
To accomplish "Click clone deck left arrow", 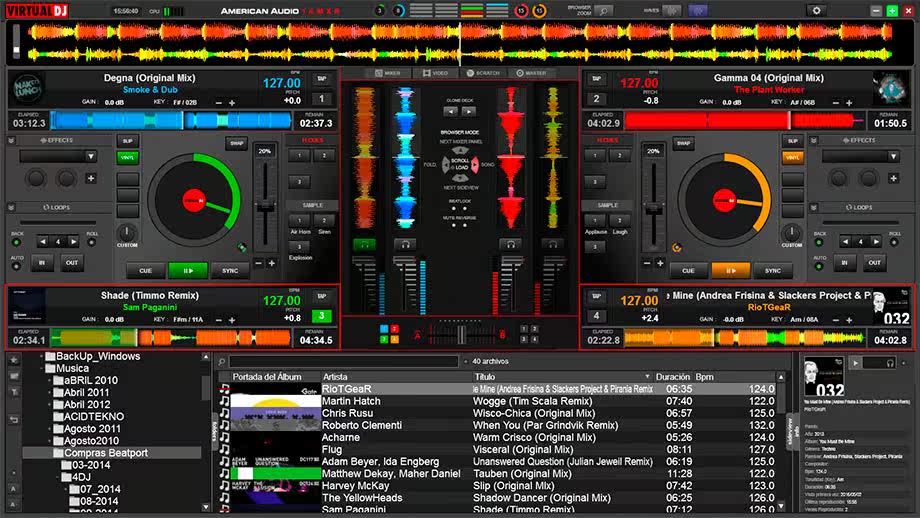I will (450, 111).
